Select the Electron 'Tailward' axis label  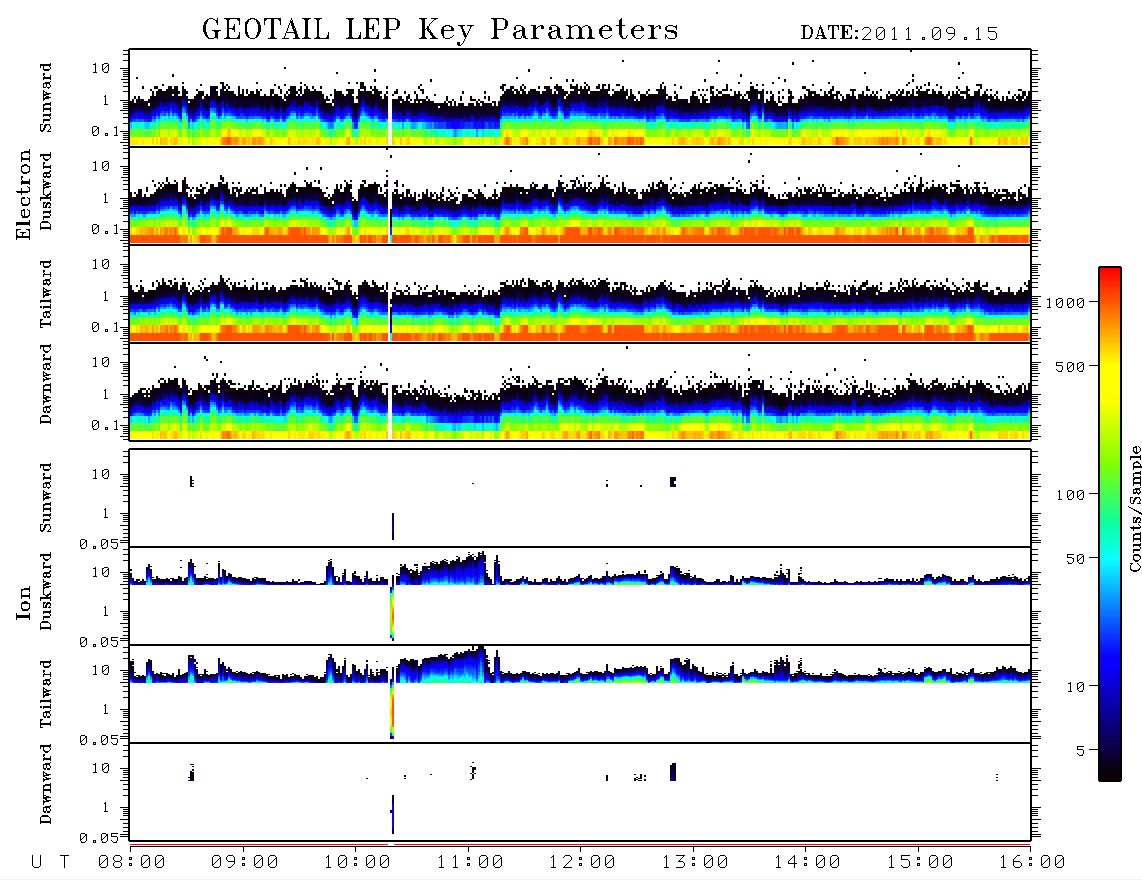46,294
